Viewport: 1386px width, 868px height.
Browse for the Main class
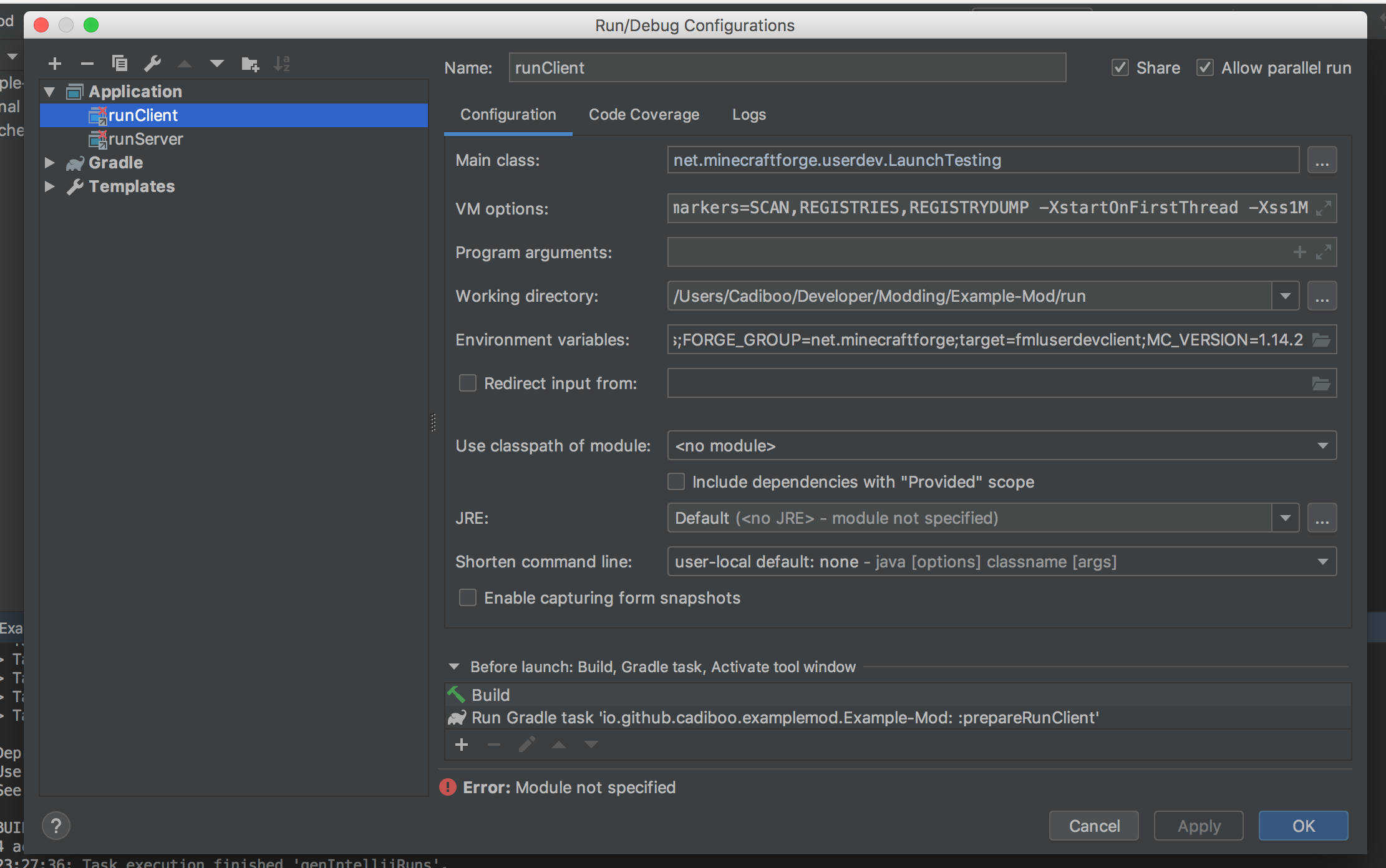[x=1322, y=160]
